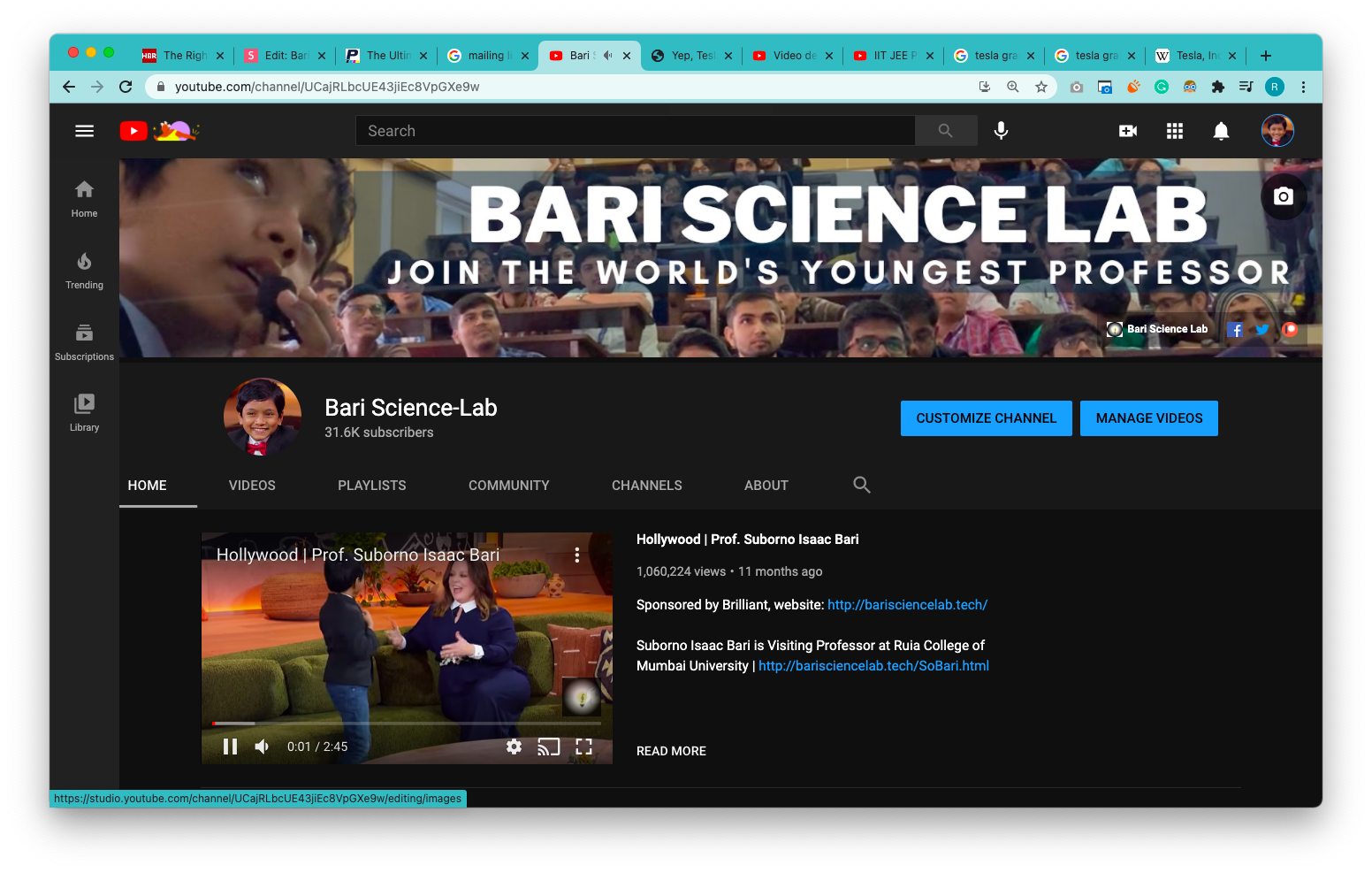Open the SoBari.html link
The height and width of the screenshot is (873, 1372).
(x=873, y=666)
